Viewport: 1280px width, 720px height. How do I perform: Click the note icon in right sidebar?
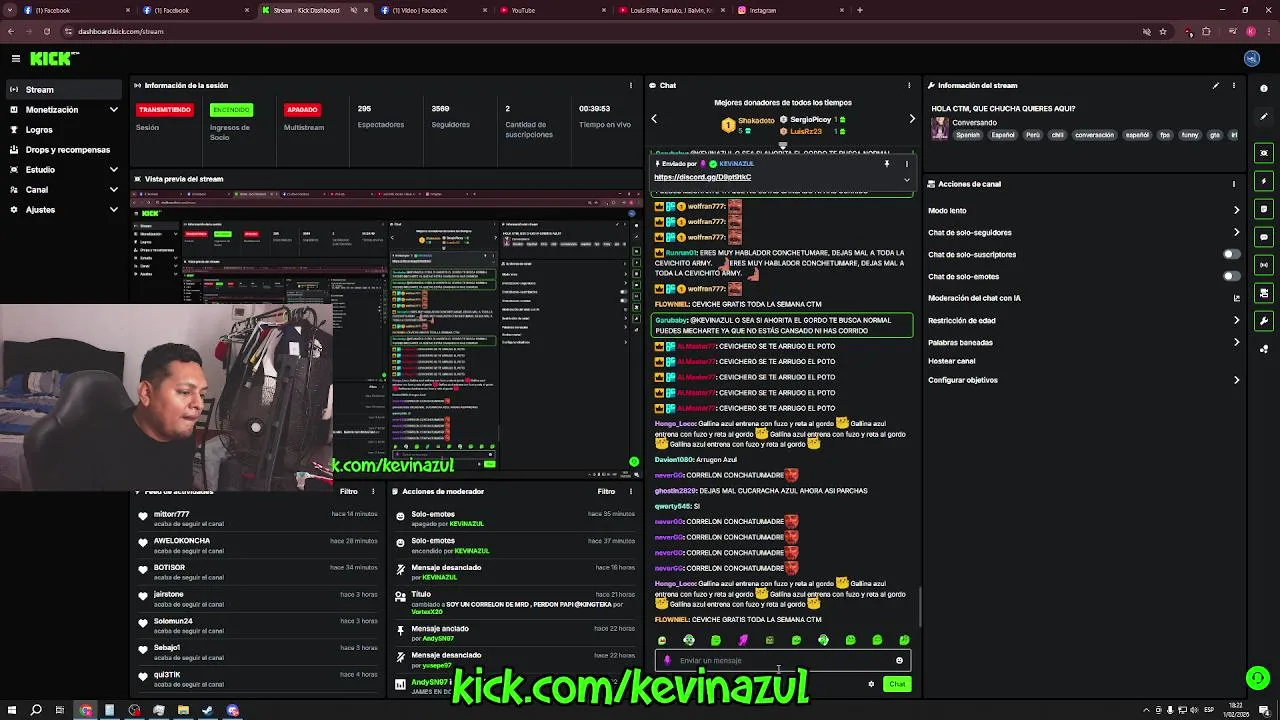[x=1265, y=209]
